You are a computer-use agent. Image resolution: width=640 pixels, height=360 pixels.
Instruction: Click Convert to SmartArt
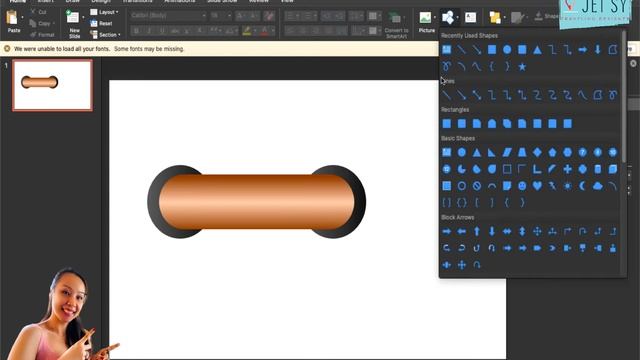point(396,24)
